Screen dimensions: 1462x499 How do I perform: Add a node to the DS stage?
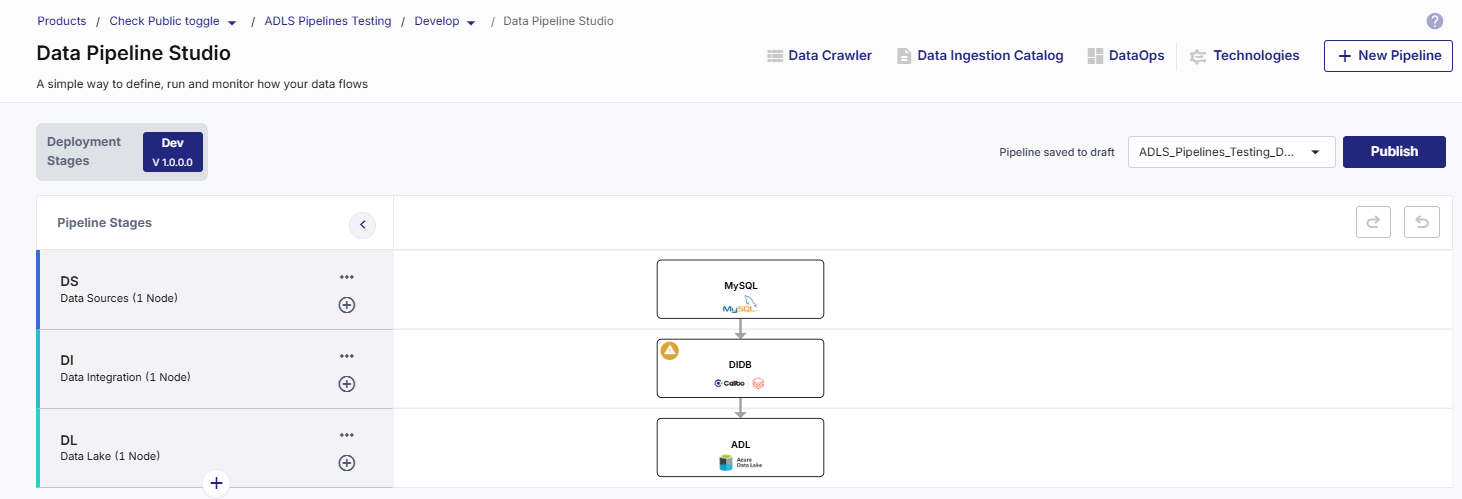(x=347, y=305)
